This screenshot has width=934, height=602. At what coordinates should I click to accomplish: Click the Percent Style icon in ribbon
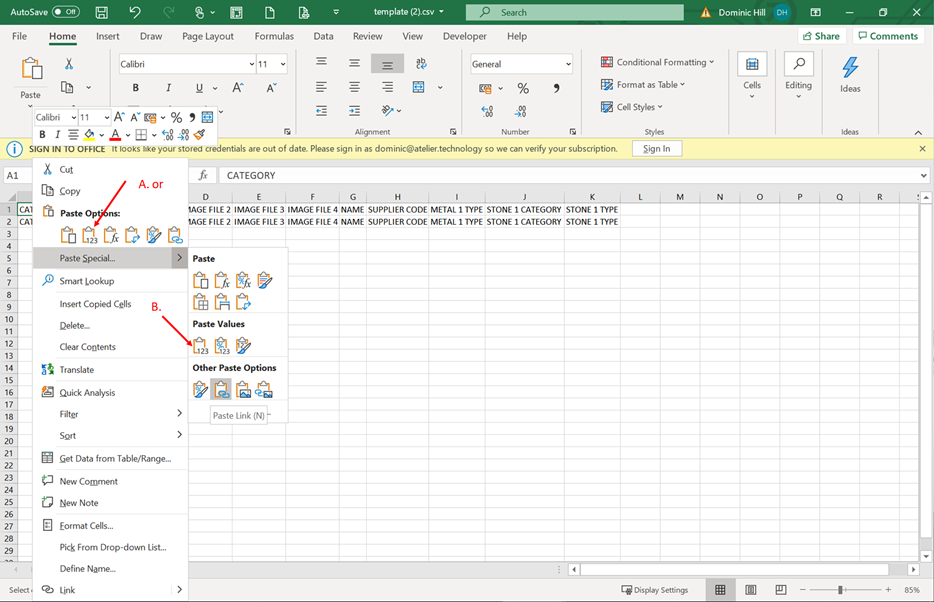[523, 88]
